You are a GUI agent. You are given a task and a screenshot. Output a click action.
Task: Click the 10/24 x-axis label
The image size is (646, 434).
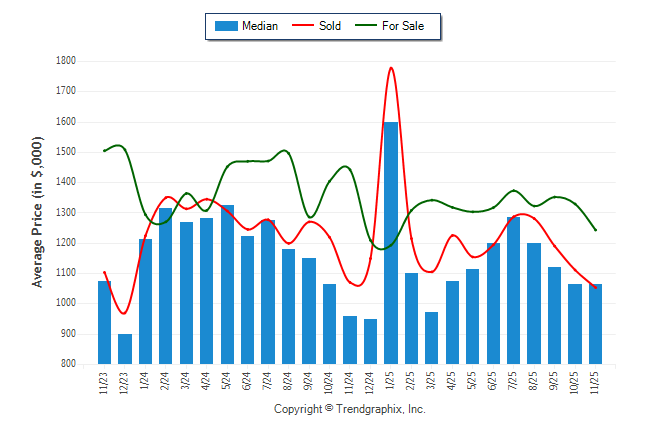point(329,383)
